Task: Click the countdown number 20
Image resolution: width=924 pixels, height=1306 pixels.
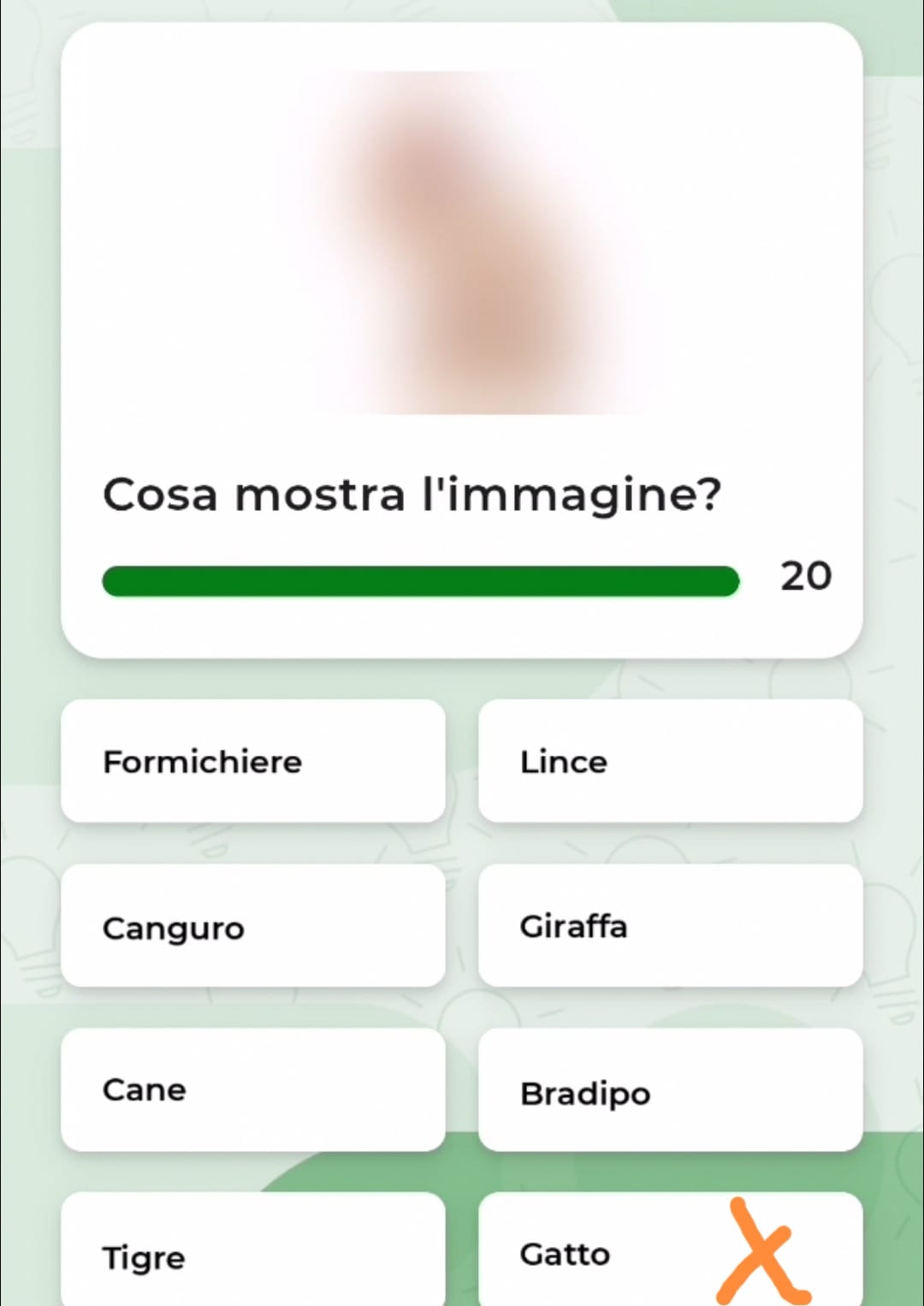Action: point(805,576)
